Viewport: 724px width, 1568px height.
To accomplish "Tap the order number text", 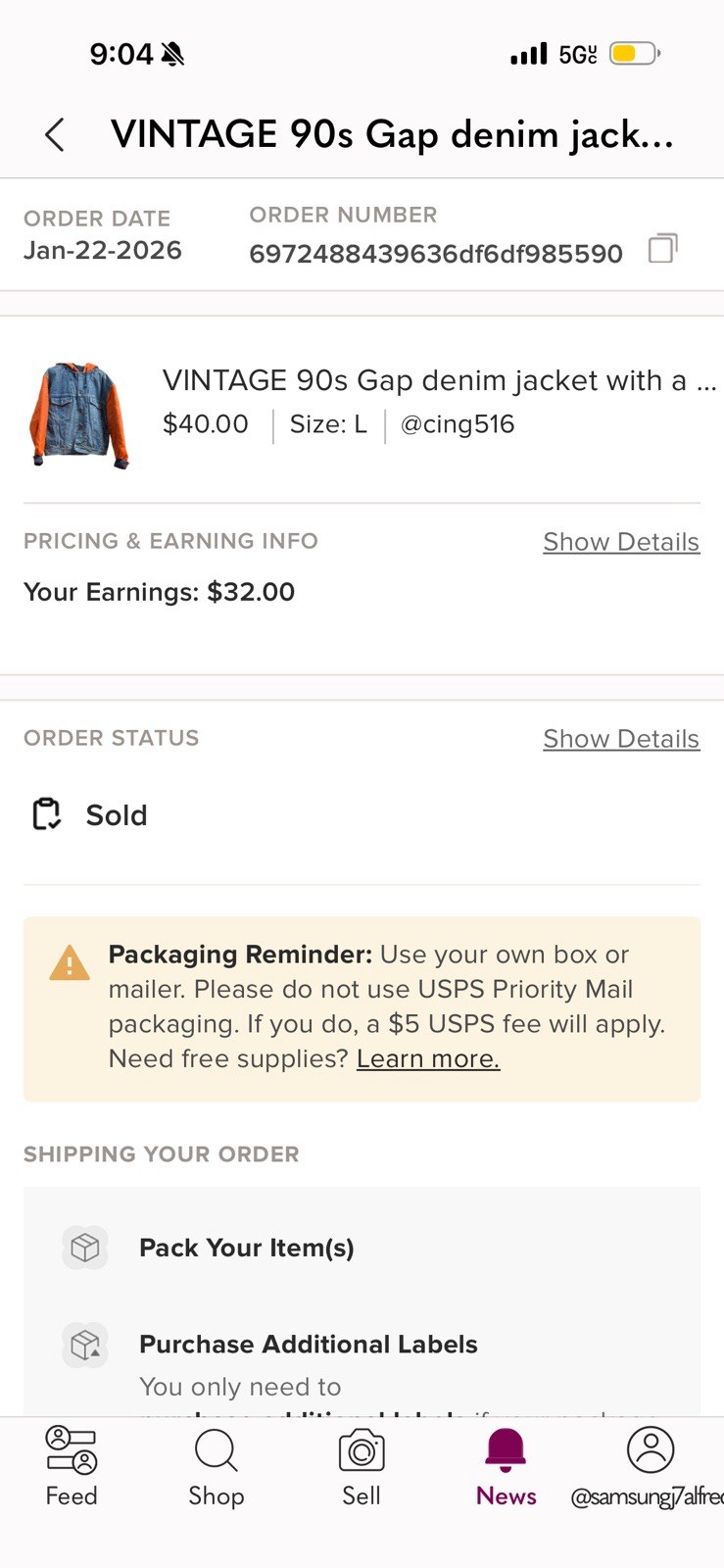I will coord(436,254).
